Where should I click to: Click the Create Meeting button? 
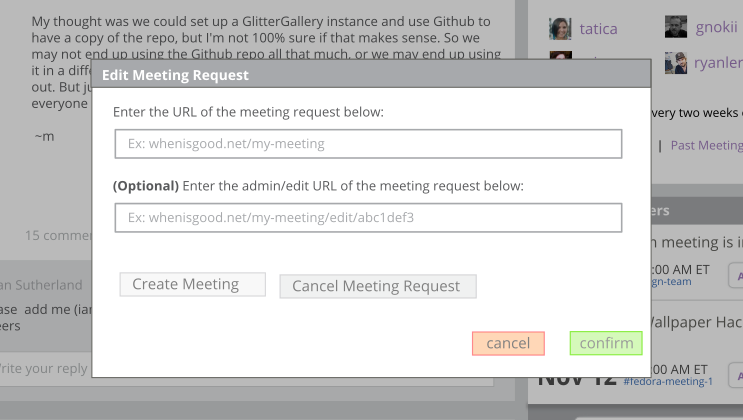click(192, 284)
